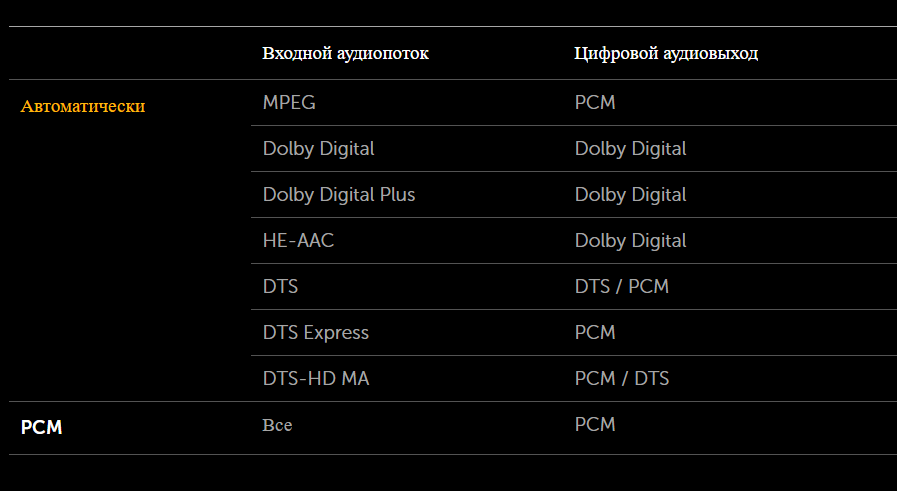Click the "DTS Express" input stream cell
The image size is (897, 491).
pyautogui.click(x=315, y=332)
